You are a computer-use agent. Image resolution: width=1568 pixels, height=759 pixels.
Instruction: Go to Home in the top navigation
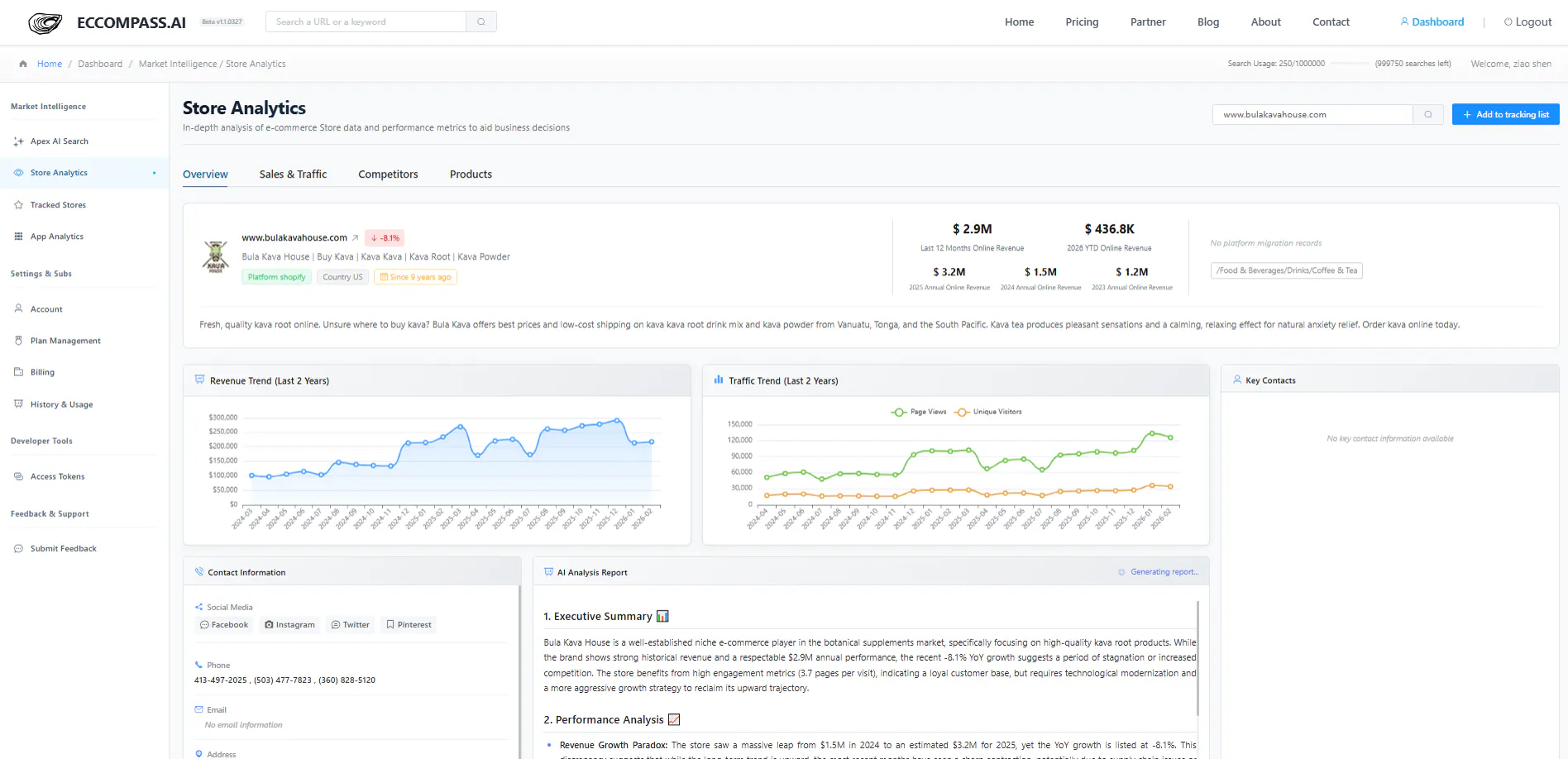(1019, 22)
